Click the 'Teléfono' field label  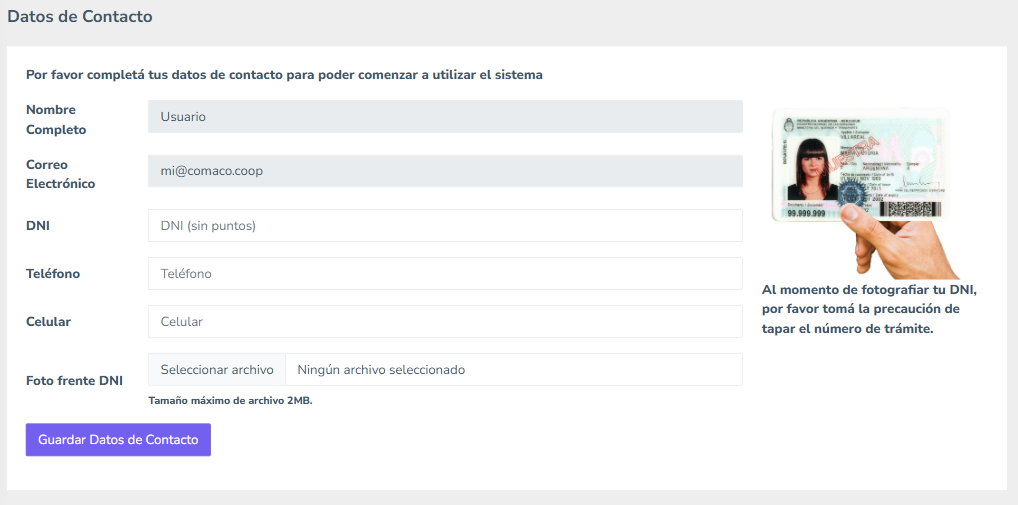click(53, 274)
